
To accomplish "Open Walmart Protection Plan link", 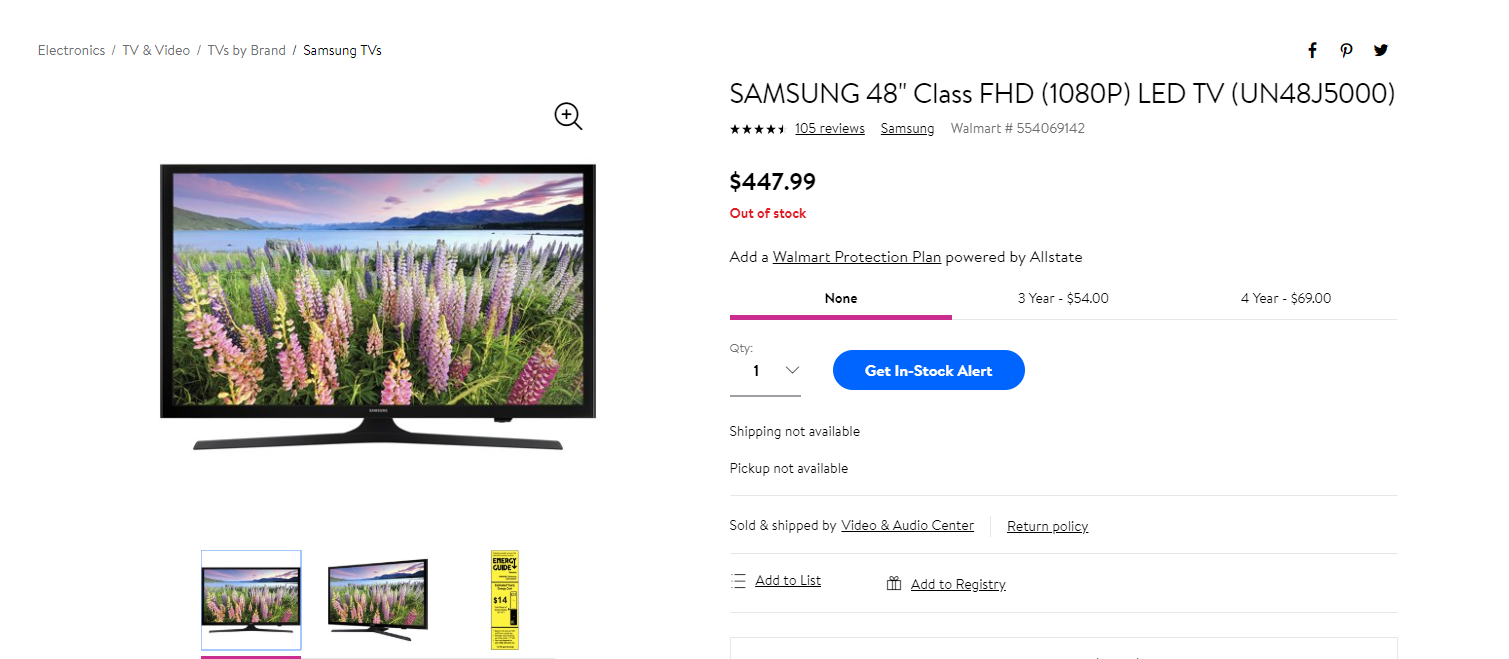I will (856, 257).
